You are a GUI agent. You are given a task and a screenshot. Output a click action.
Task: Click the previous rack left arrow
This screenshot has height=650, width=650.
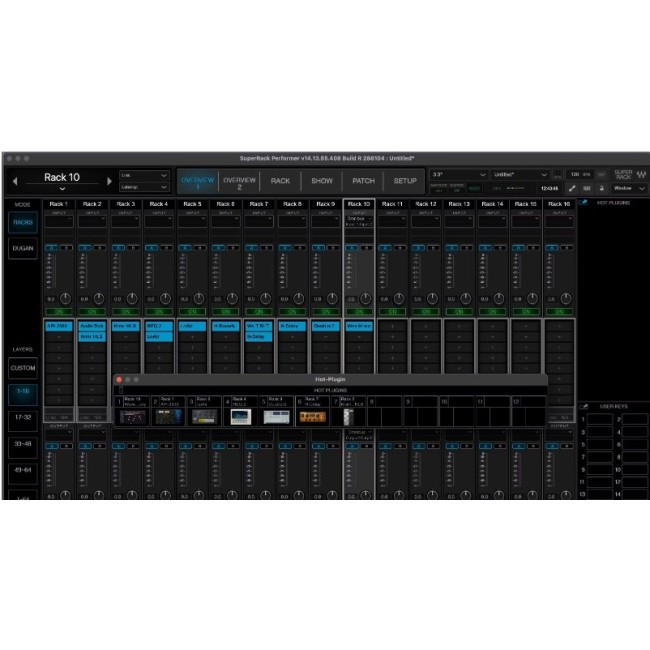(15, 180)
